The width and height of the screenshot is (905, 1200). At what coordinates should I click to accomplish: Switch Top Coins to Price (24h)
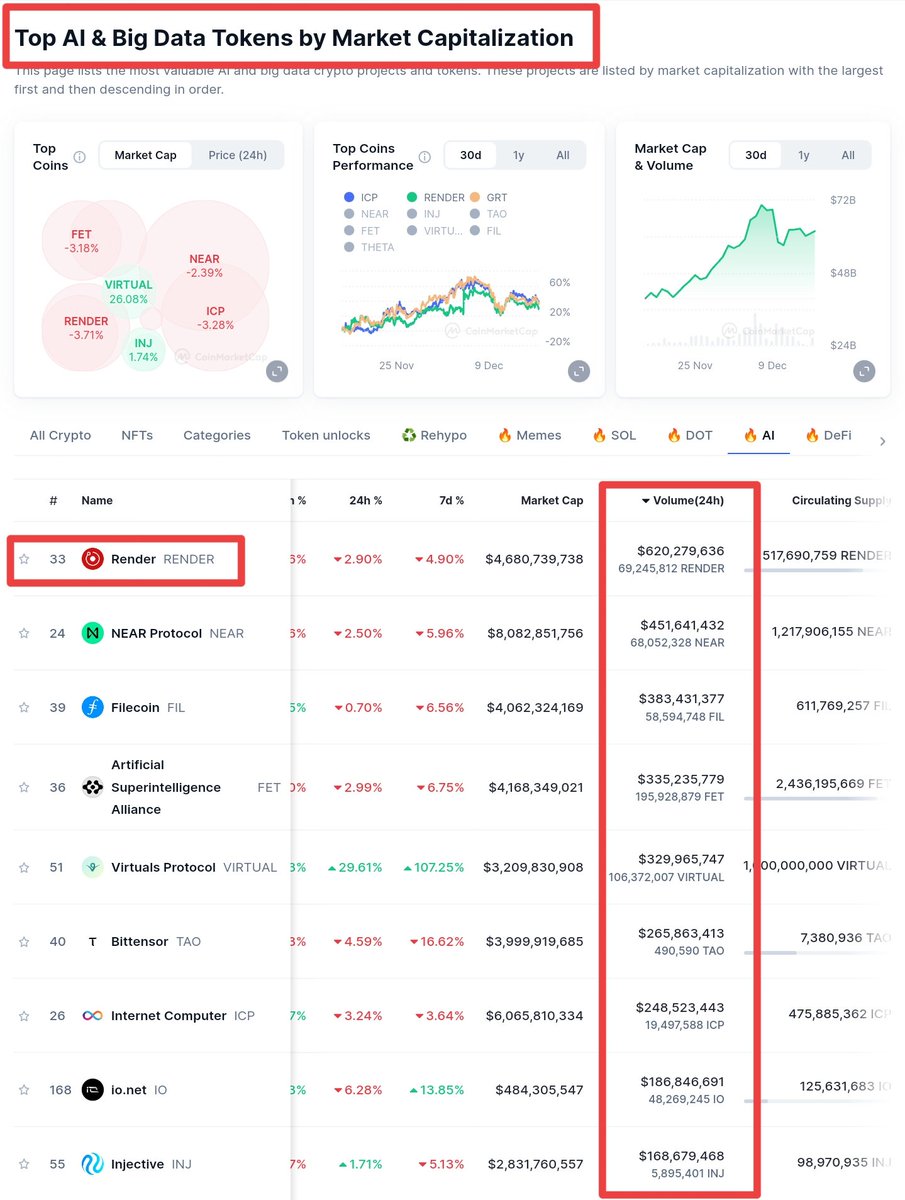point(237,155)
